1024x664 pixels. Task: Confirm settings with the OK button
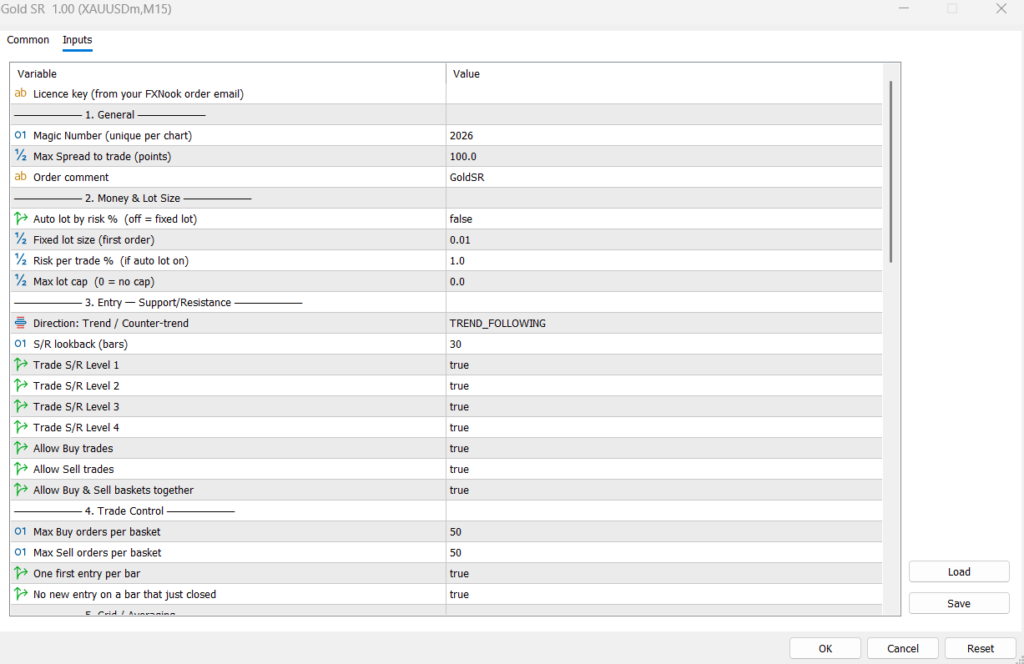(825, 648)
